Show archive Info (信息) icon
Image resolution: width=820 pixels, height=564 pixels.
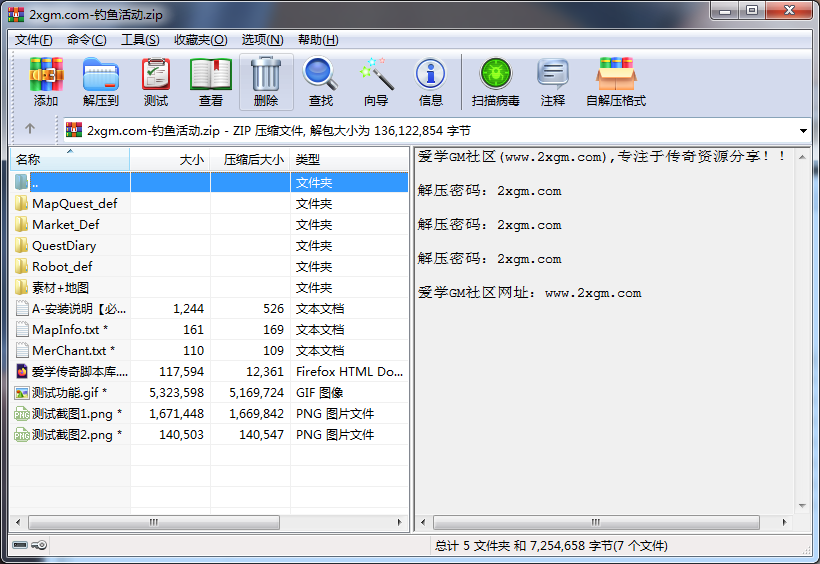tap(430, 74)
